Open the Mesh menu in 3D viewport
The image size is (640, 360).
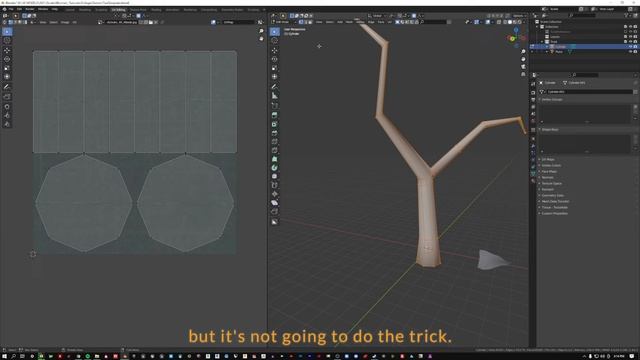point(349,22)
